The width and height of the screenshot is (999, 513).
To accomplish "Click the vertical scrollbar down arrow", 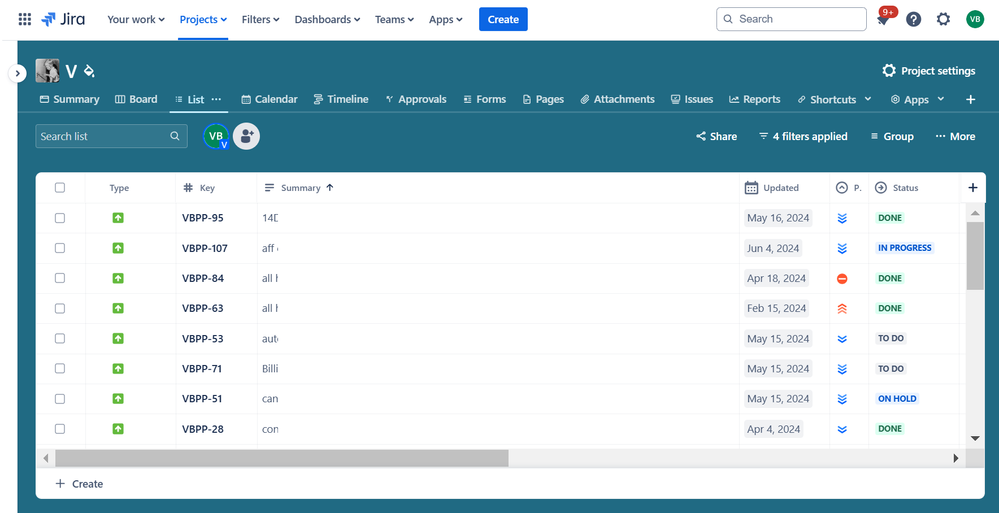I will (x=975, y=438).
